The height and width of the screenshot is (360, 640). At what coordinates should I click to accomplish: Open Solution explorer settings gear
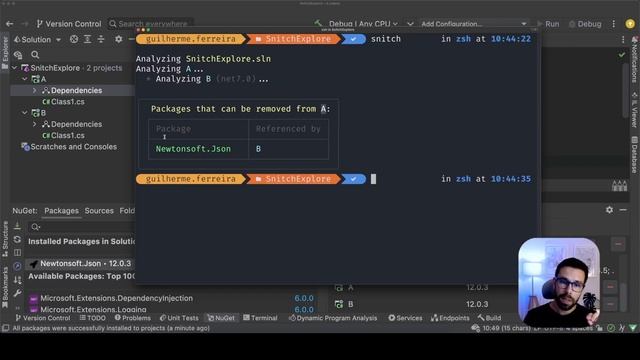(118, 39)
